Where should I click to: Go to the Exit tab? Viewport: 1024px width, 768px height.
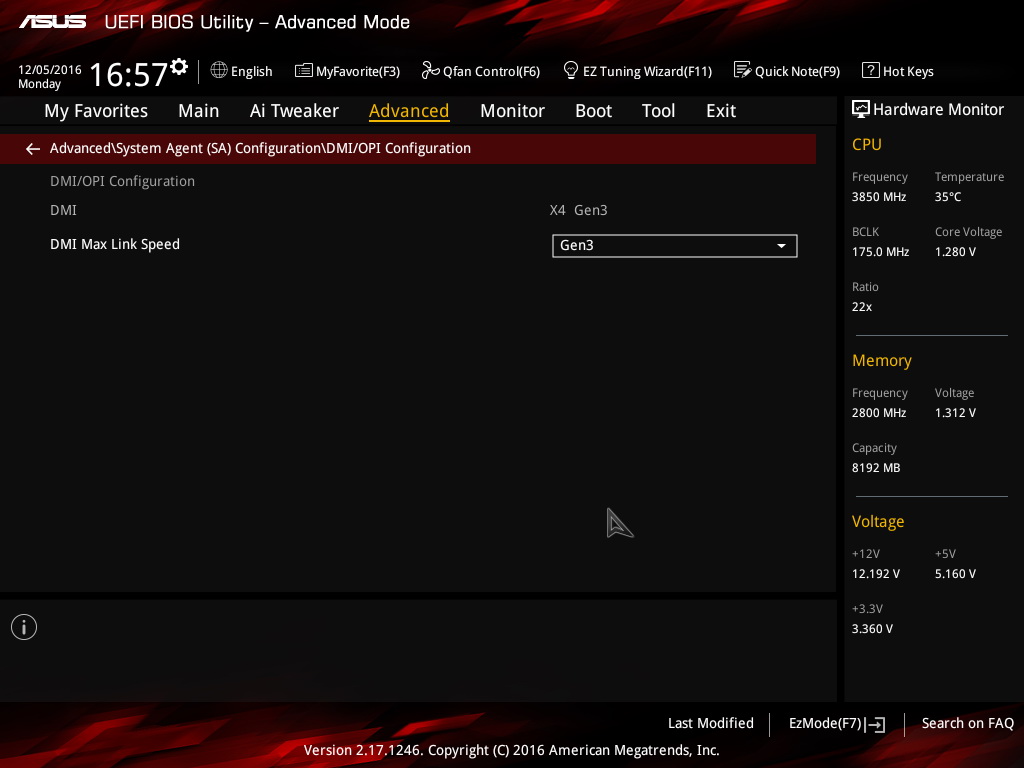pos(721,111)
